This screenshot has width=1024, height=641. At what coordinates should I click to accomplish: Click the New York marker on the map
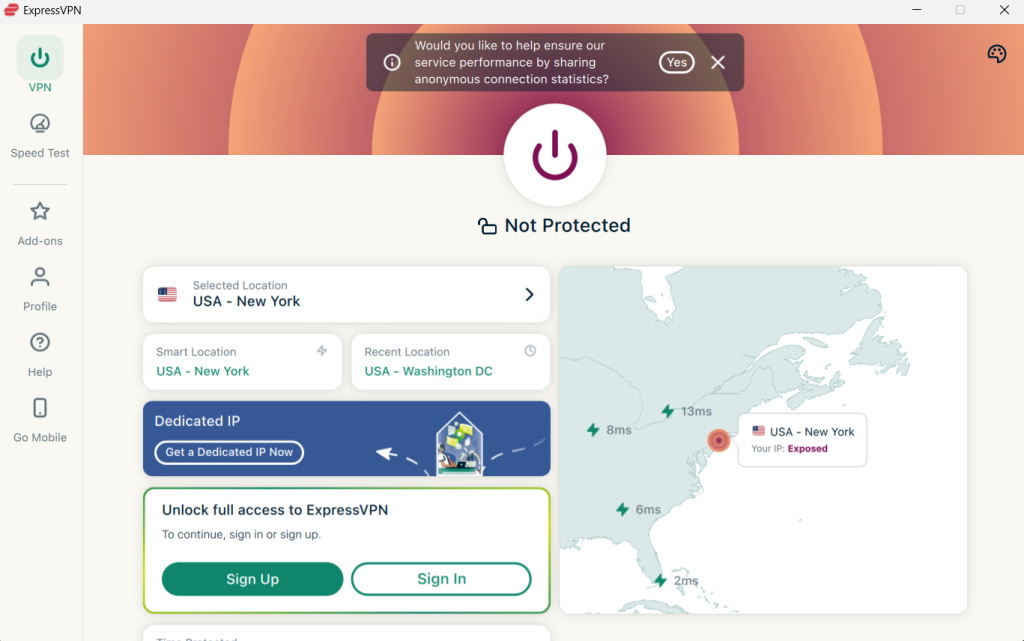pos(718,440)
